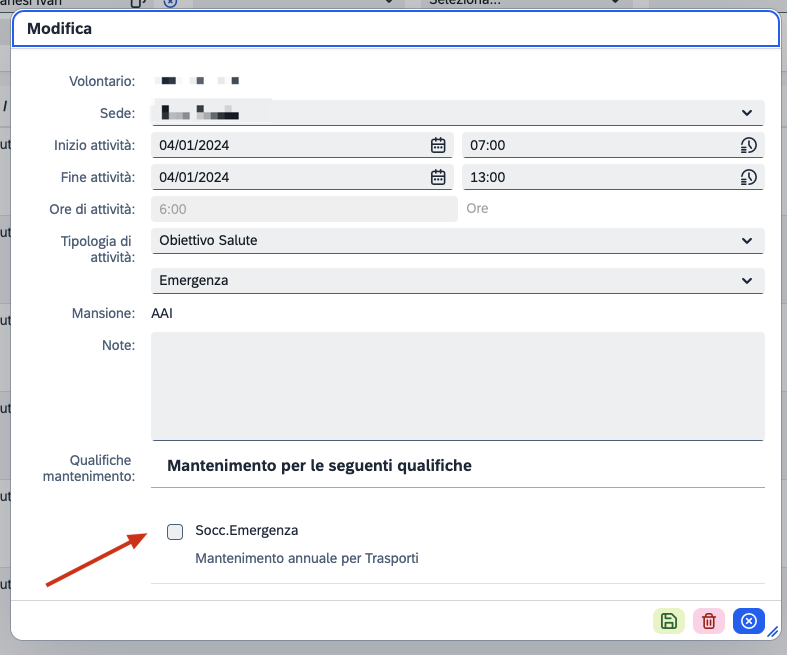Click inside the Note text area
Viewport: 787px width, 655px height.
click(x=457, y=385)
